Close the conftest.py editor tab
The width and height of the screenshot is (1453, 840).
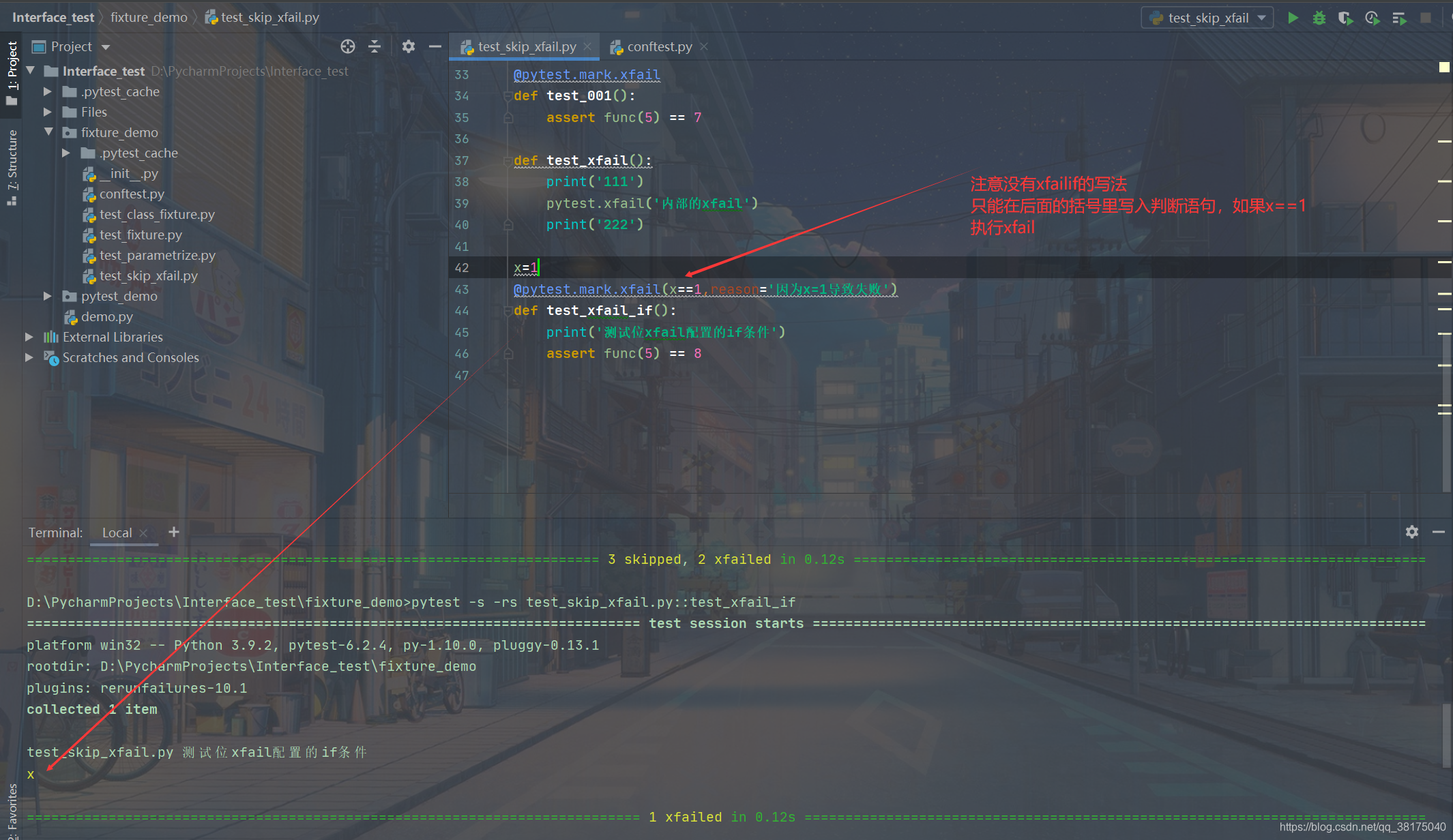point(704,46)
